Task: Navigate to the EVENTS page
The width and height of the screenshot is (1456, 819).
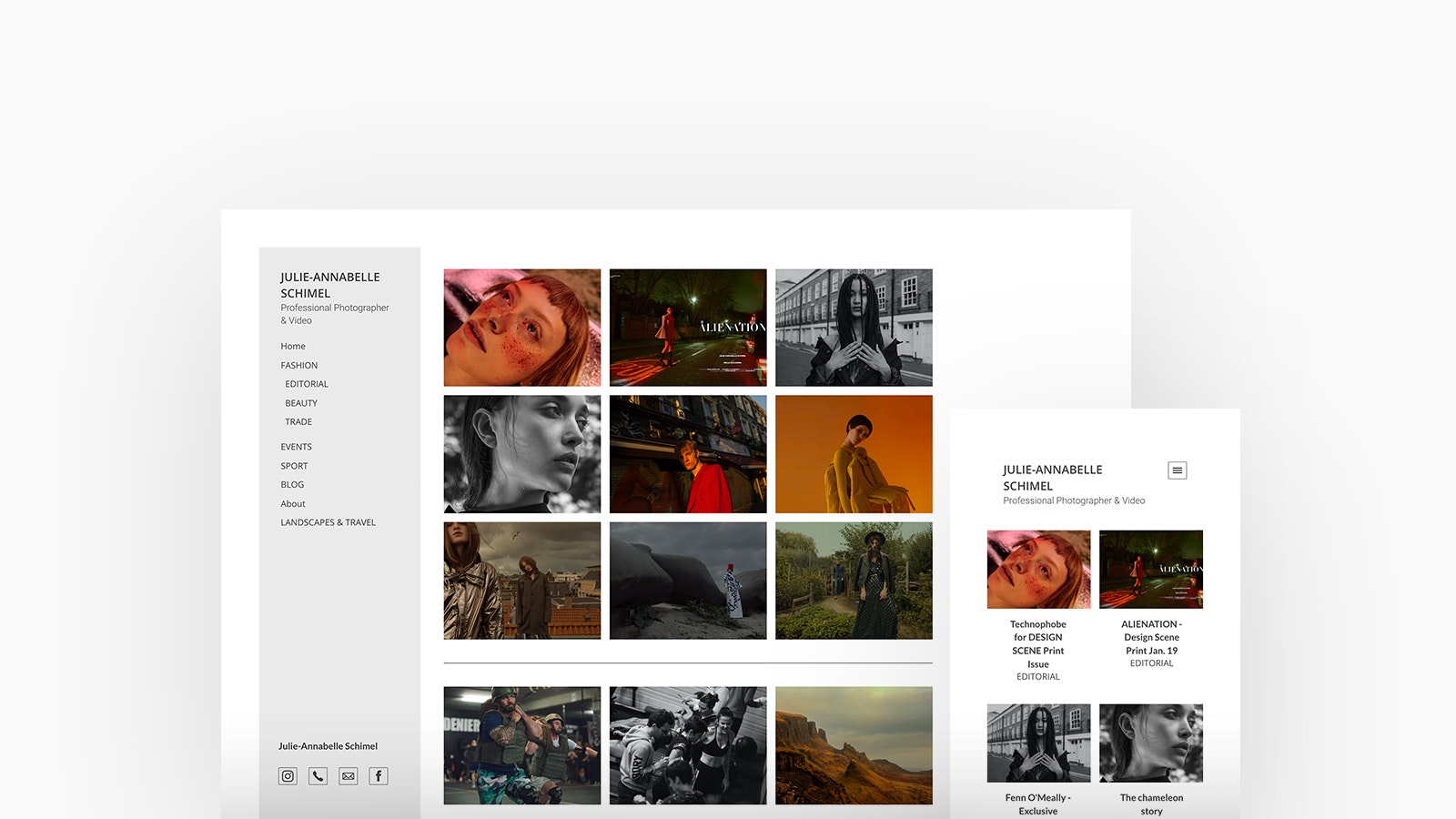Action: pos(296,447)
